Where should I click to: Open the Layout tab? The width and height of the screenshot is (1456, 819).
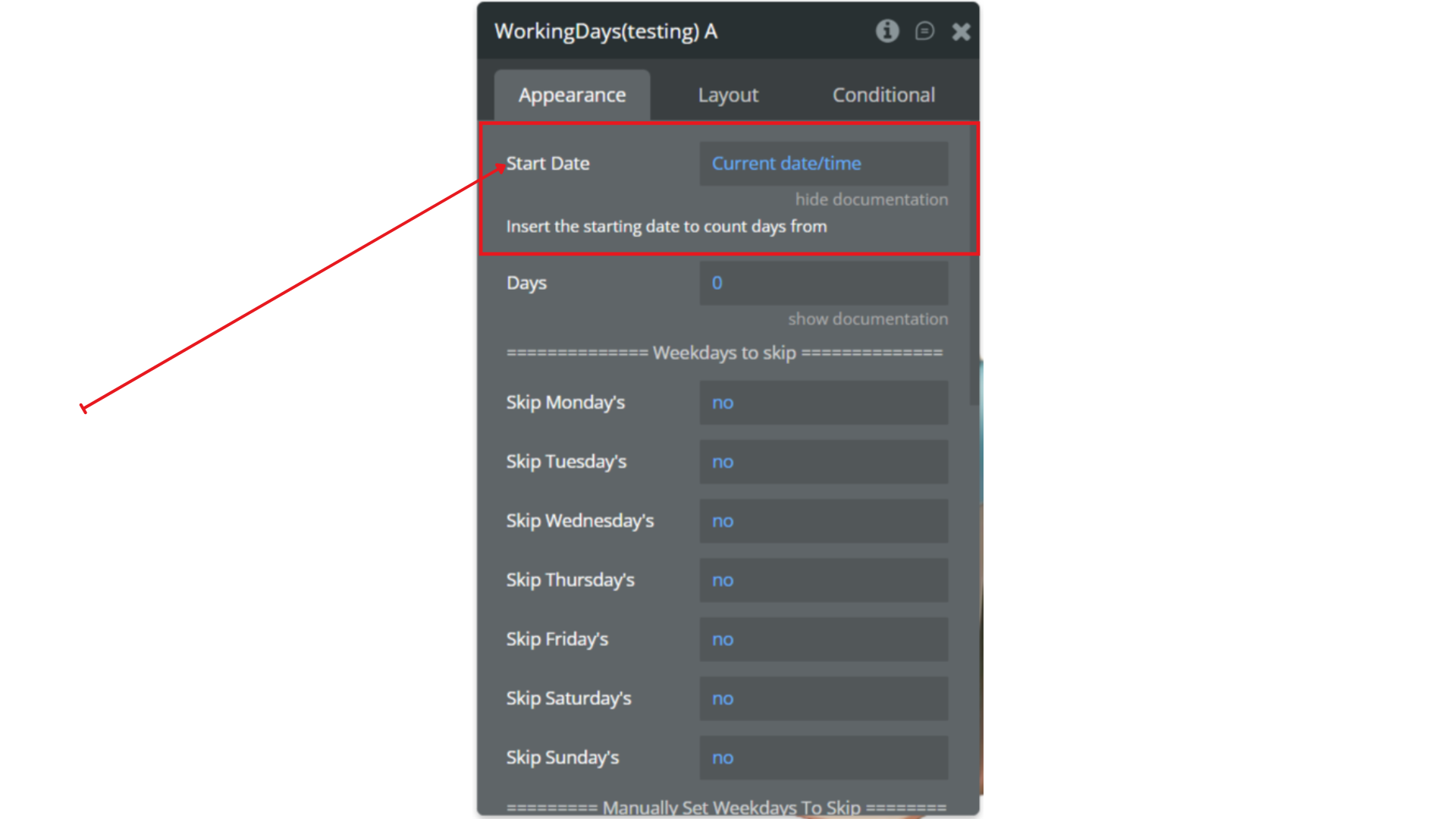click(728, 96)
